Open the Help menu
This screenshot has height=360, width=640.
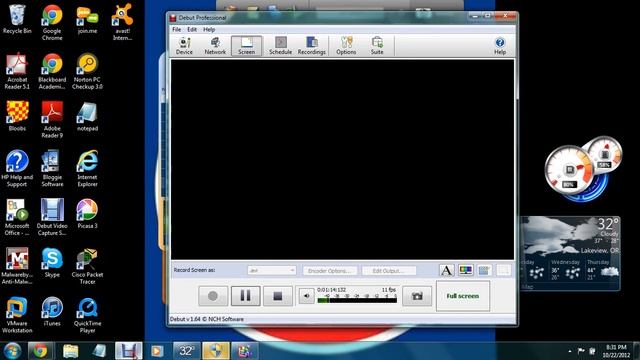[209, 29]
